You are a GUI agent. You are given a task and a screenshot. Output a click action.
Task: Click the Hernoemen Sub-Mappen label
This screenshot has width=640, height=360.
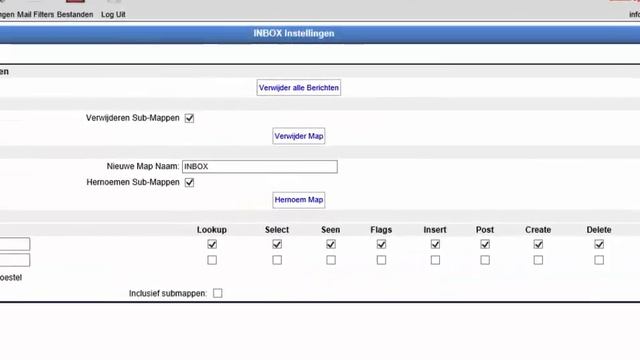point(133,182)
